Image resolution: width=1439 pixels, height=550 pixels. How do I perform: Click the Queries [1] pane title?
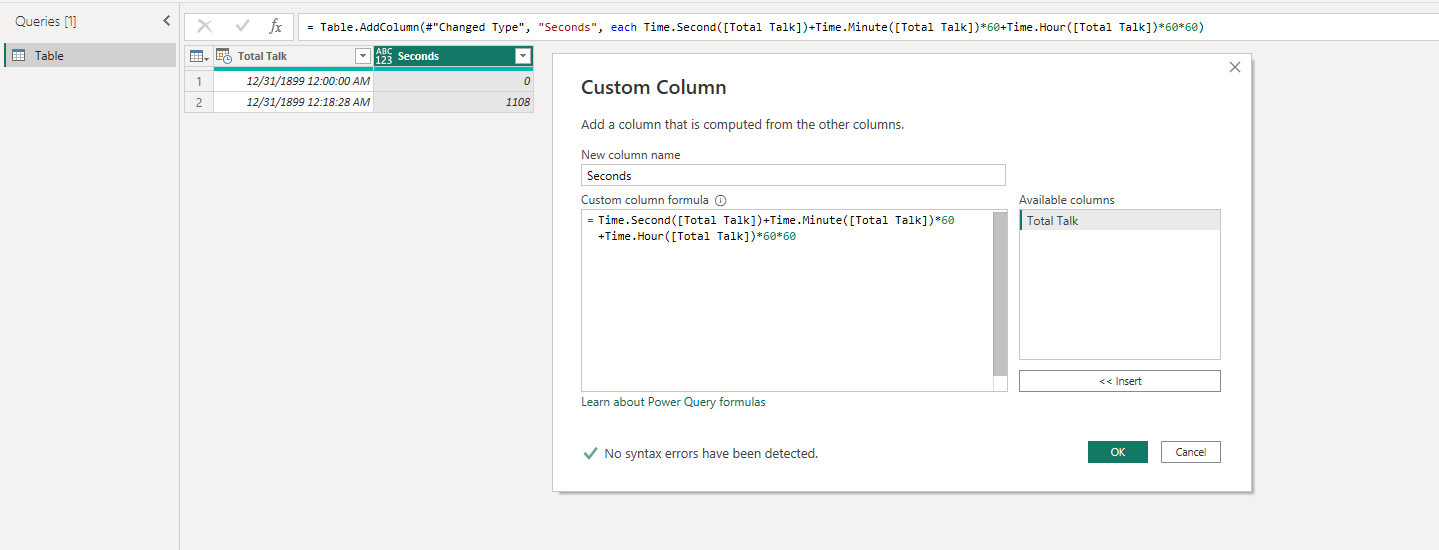coord(46,21)
